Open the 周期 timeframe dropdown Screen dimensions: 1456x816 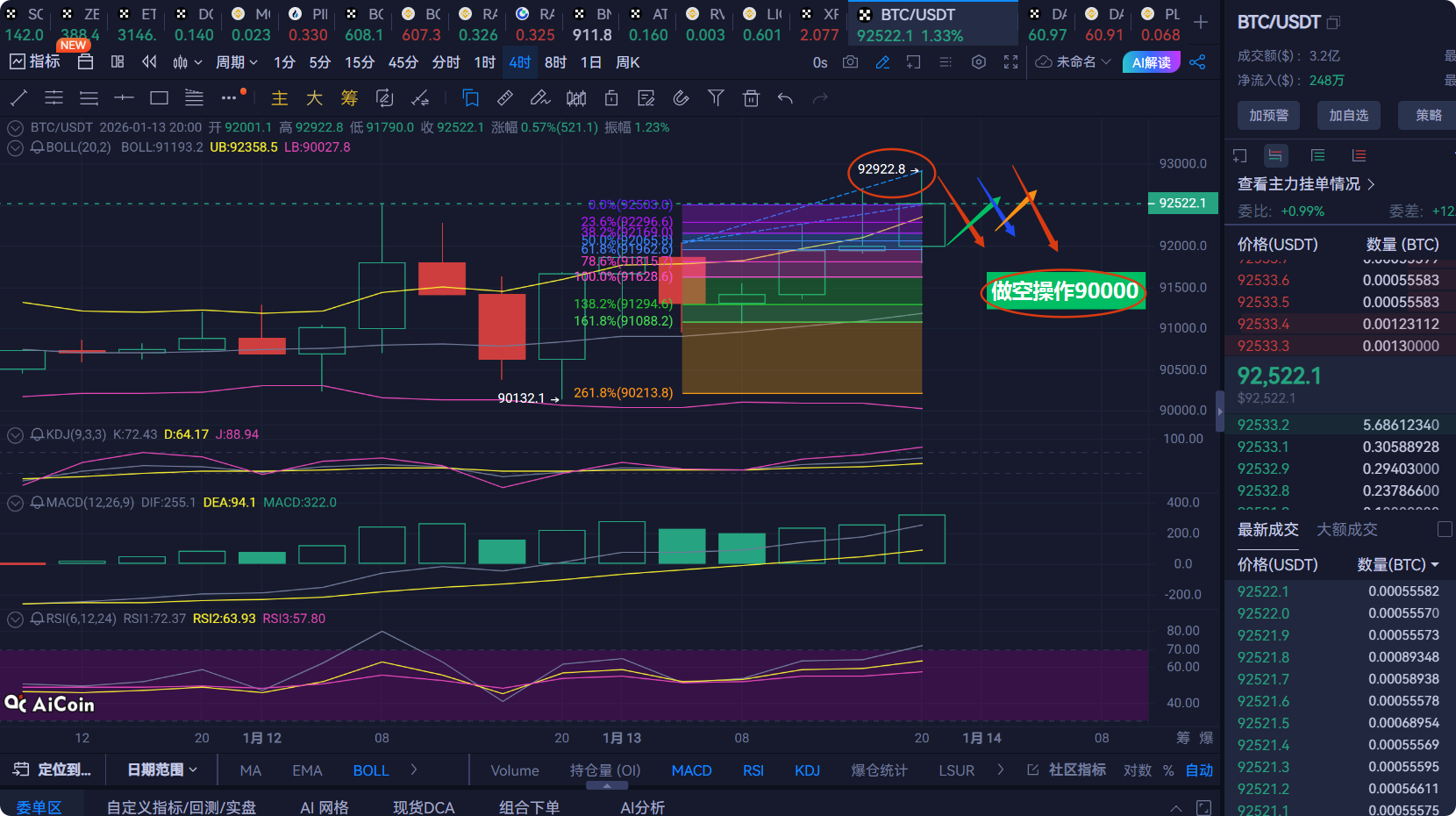point(235,61)
